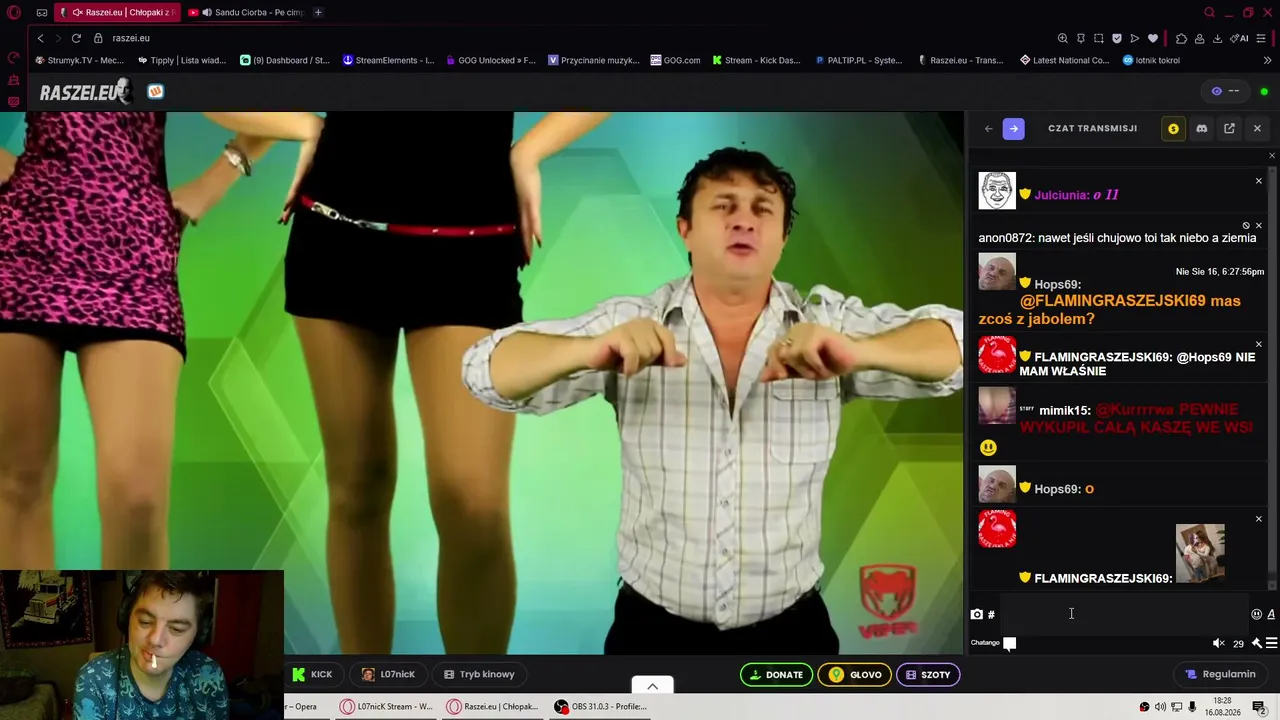
Task: Open the emoji smiley picker in chat
Action: 1256,614
